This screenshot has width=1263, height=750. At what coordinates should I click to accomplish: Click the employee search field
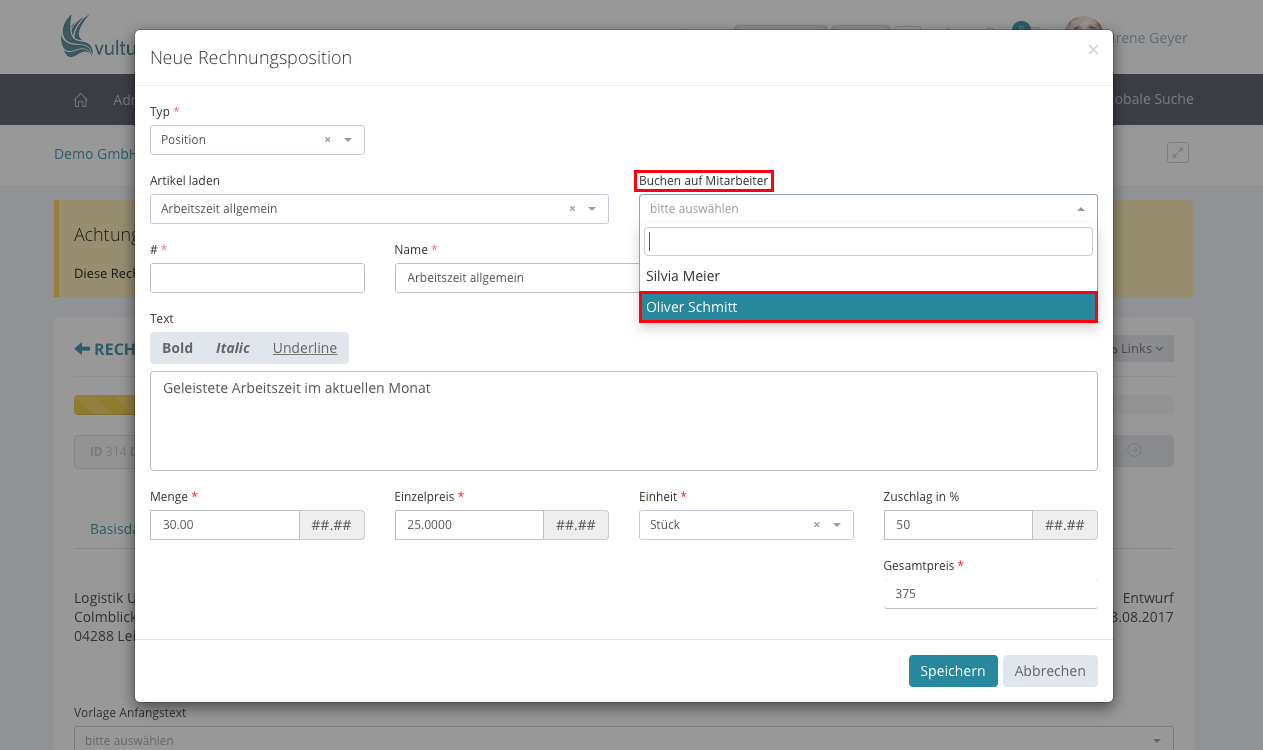click(867, 242)
